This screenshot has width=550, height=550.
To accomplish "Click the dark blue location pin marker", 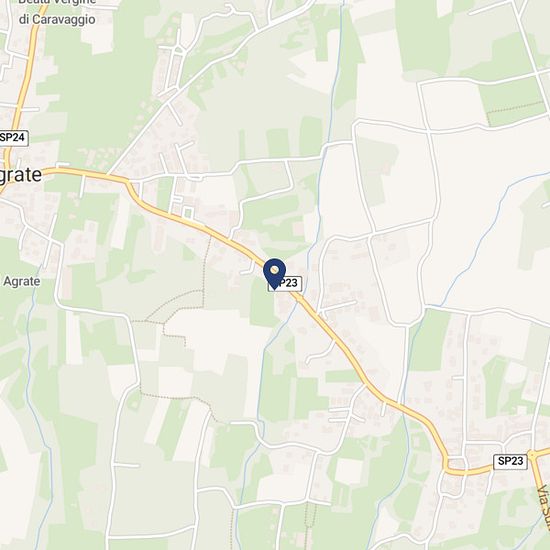I will click(275, 274).
